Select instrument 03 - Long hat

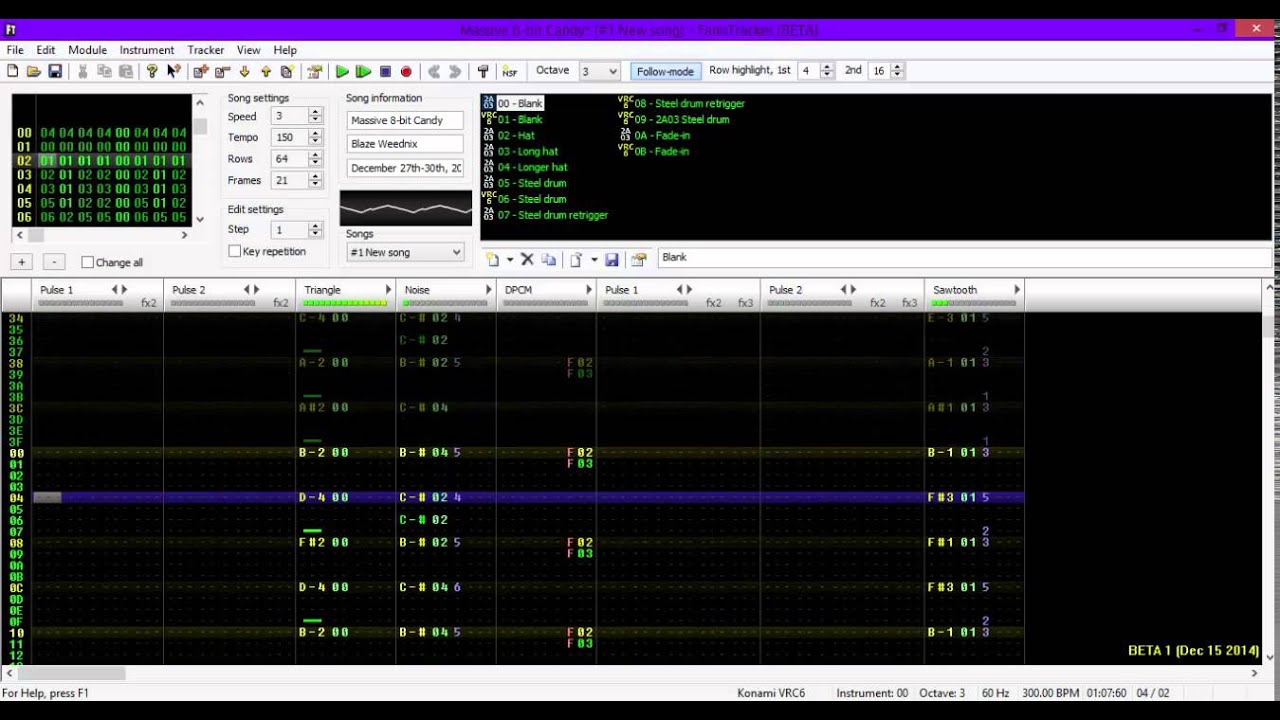tap(527, 151)
